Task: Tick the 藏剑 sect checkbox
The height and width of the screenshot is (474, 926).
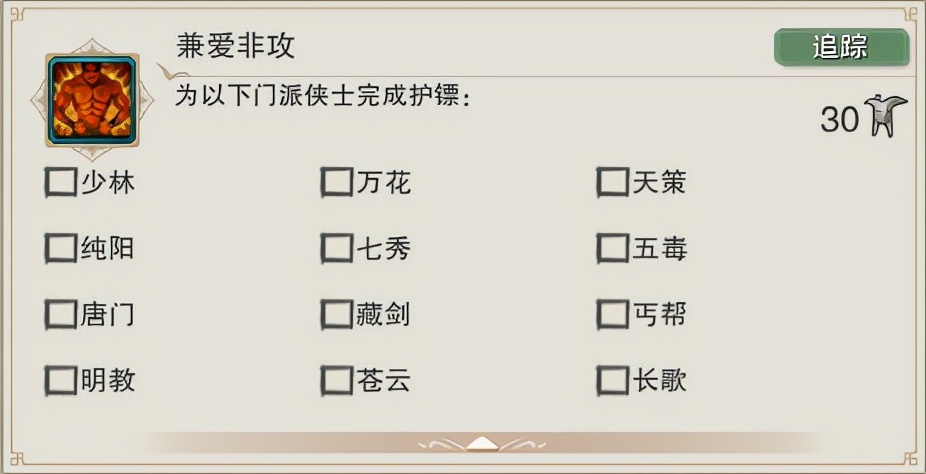Action: tap(336, 314)
